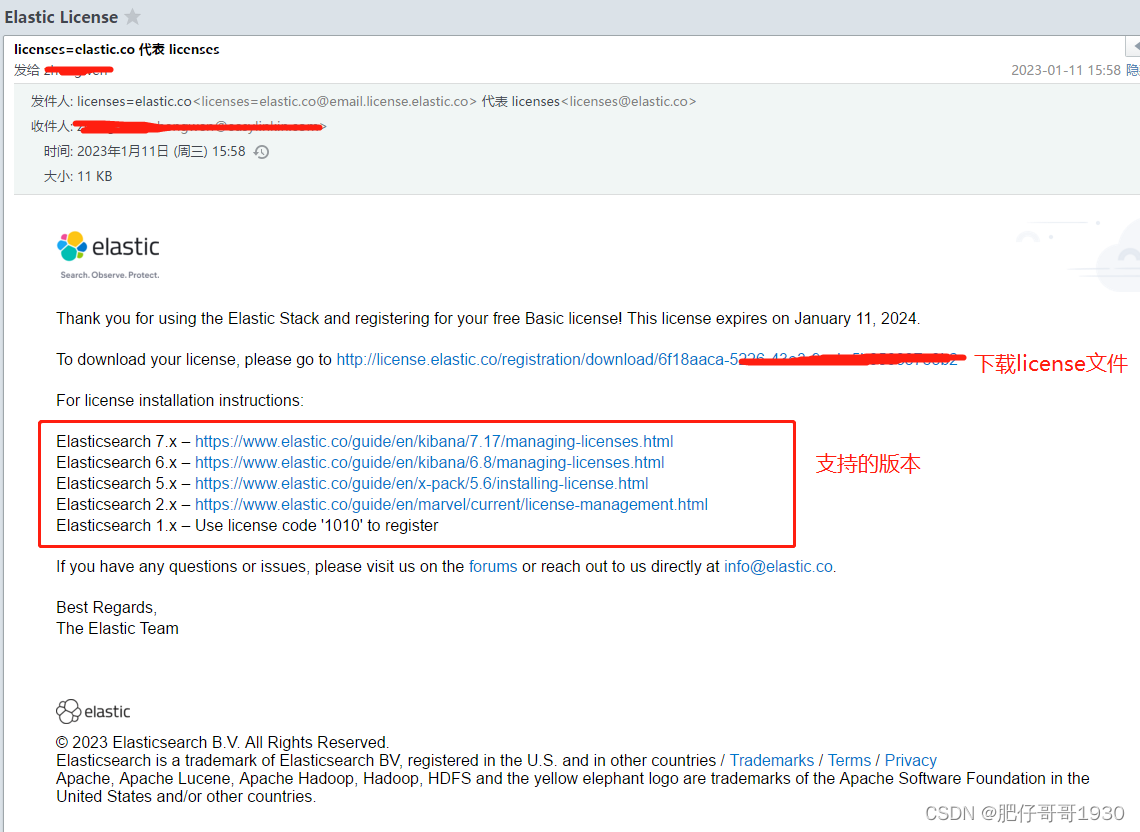1140x832 pixels.
Task: Open the license registration download link
Action: coord(646,359)
